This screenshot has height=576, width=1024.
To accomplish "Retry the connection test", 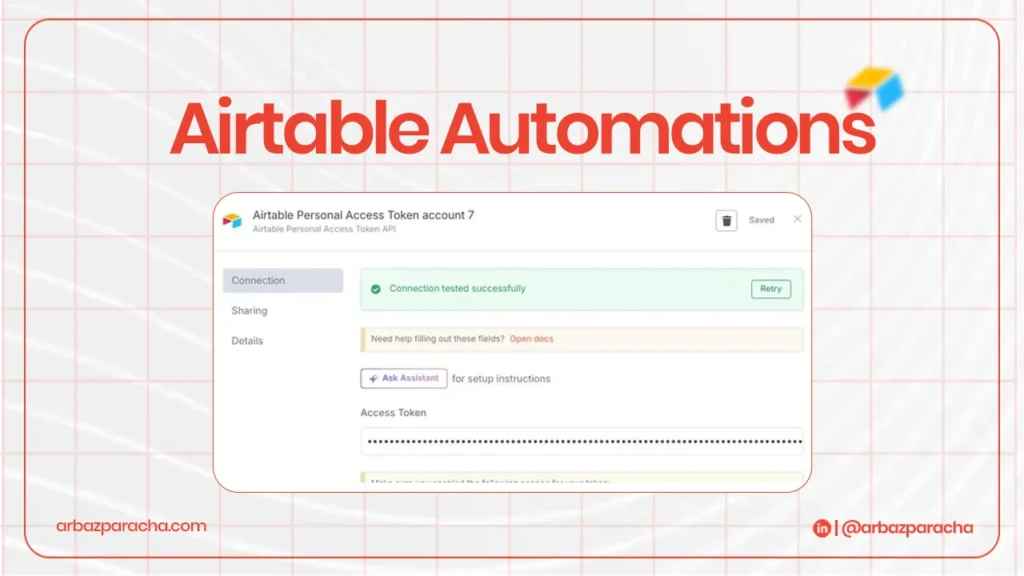I will coord(771,289).
